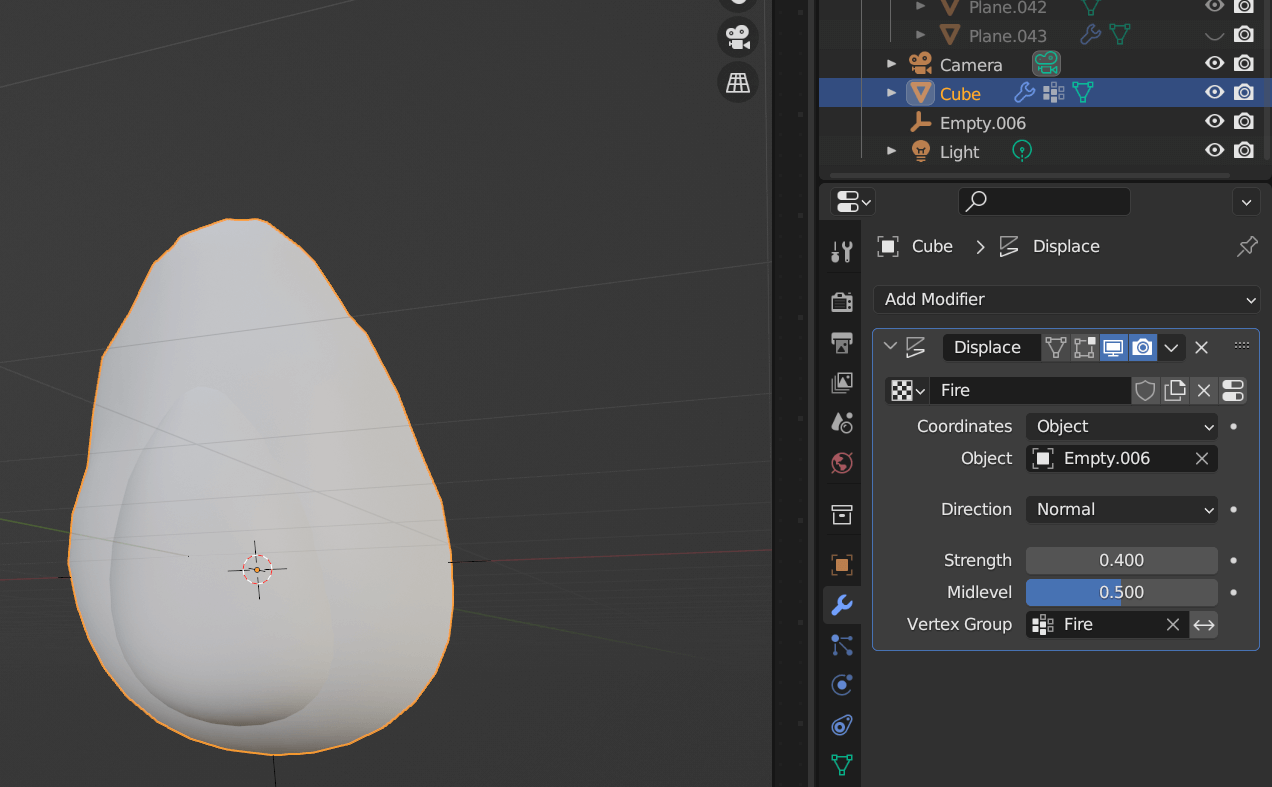Select the Modifiers wrench tab
This screenshot has width=1272, height=787.
pos(842,605)
